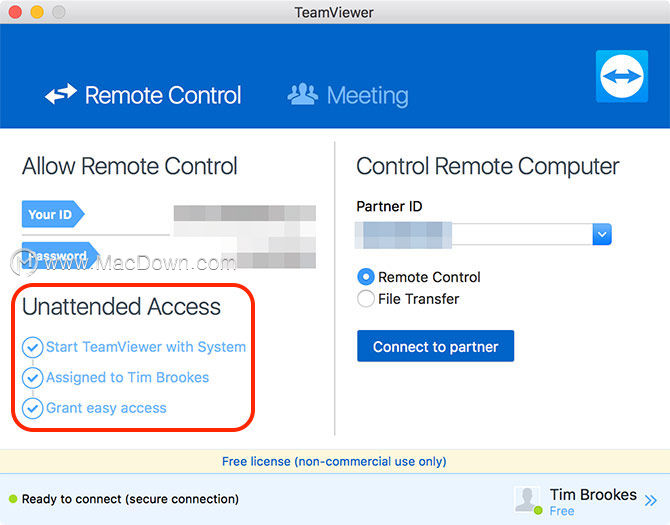This screenshot has width=670, height=525.
Task: Expand account panel with double chevron
Action: click(651, 500)
